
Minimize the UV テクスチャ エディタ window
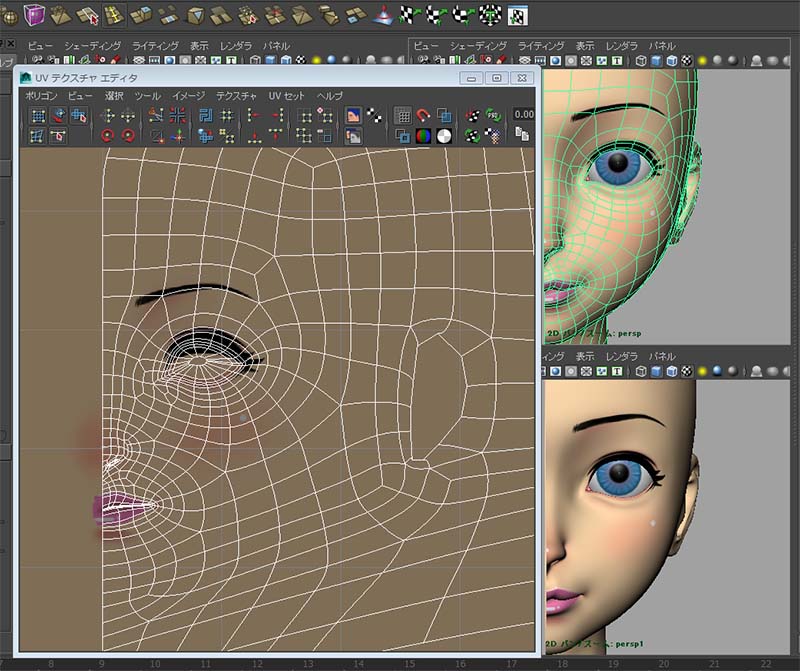(x=471, y=78)
